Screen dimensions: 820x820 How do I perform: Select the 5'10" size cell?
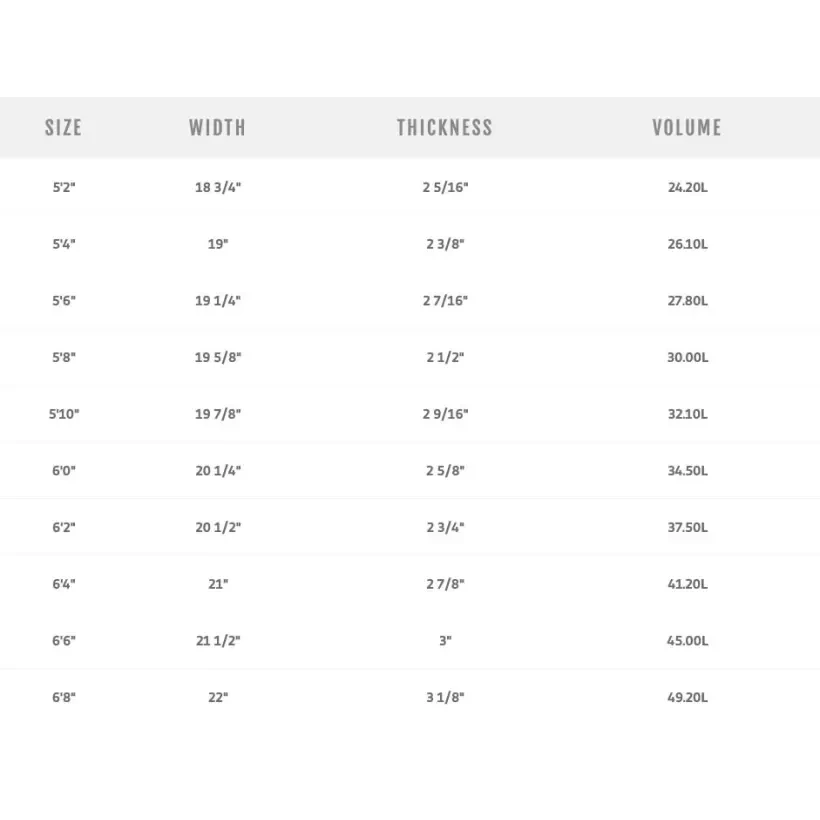pos(64,414)
